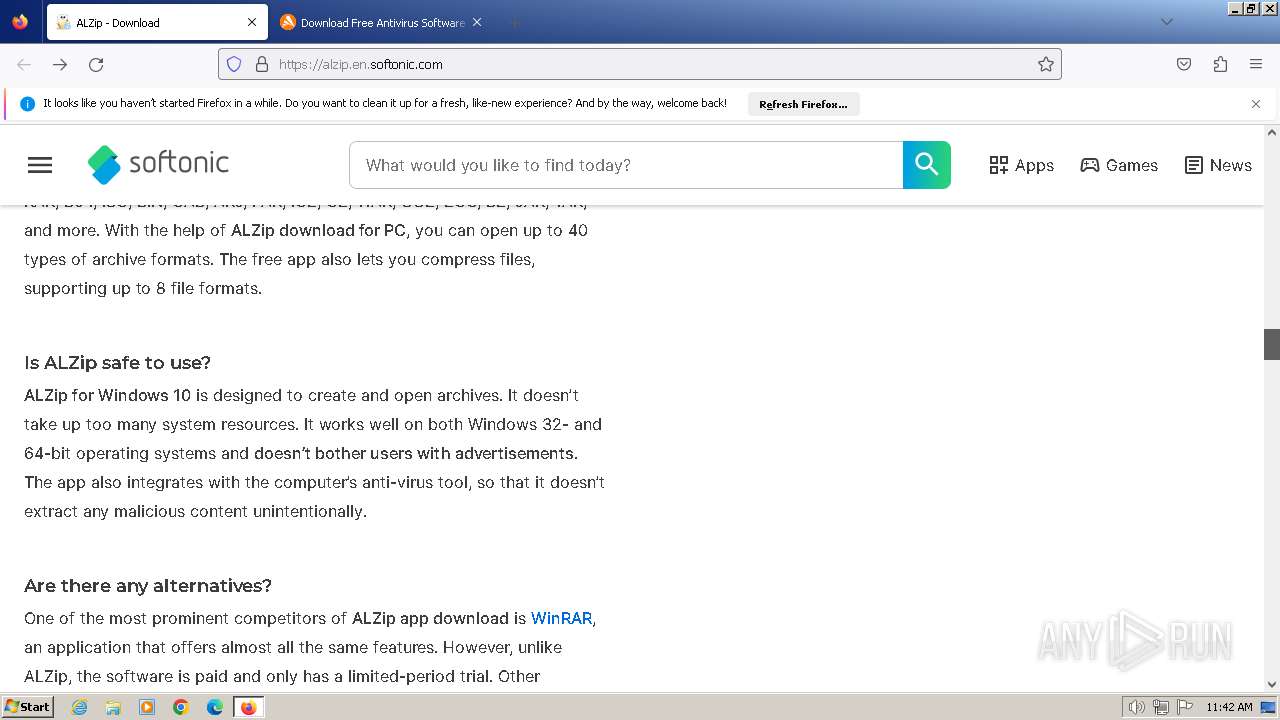Go to the Softonic logo homepage
This screenshot has width=1280, height=720.
tap(158, 164)
